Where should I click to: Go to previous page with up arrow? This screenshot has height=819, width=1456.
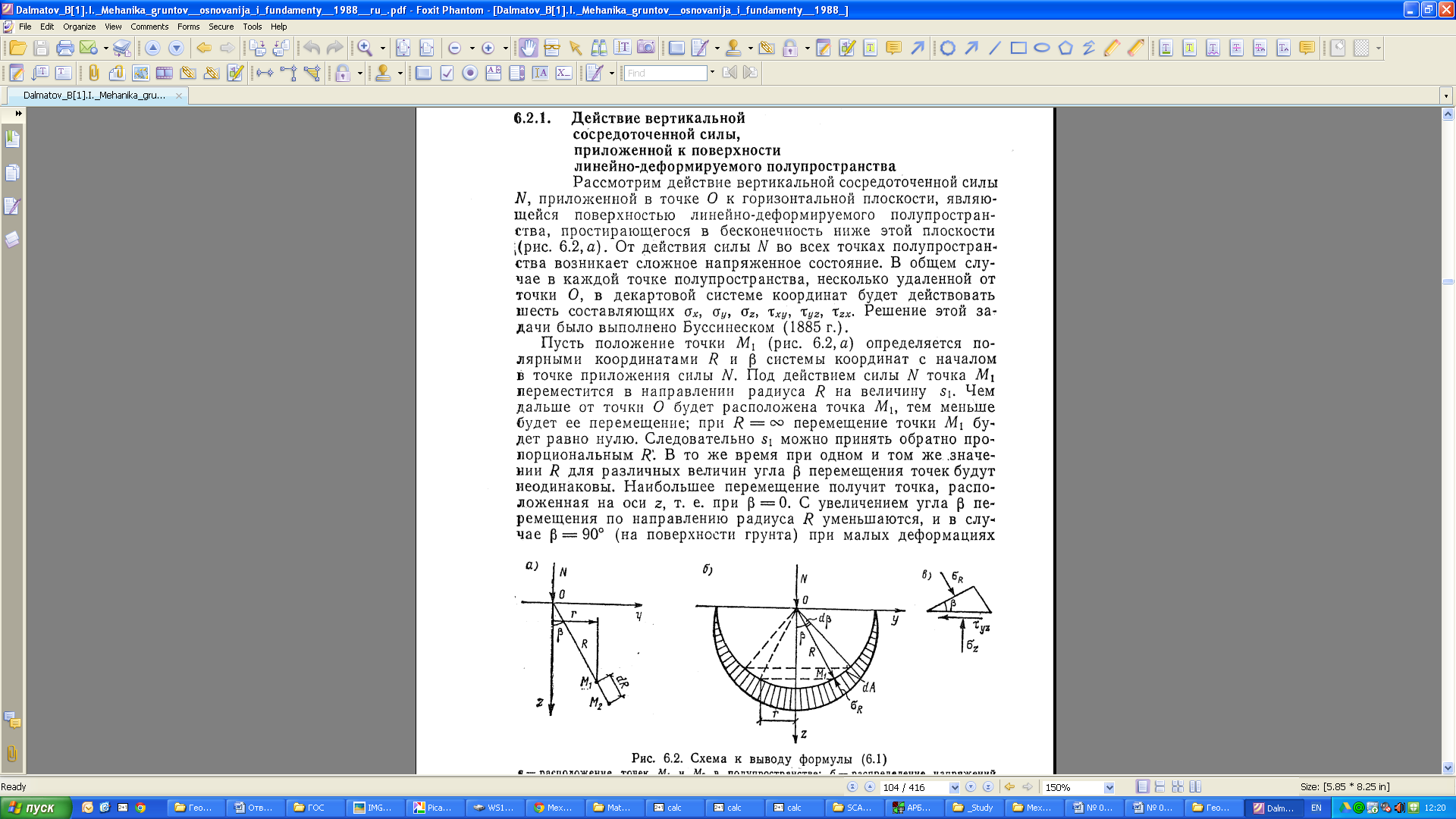[152, 49]
